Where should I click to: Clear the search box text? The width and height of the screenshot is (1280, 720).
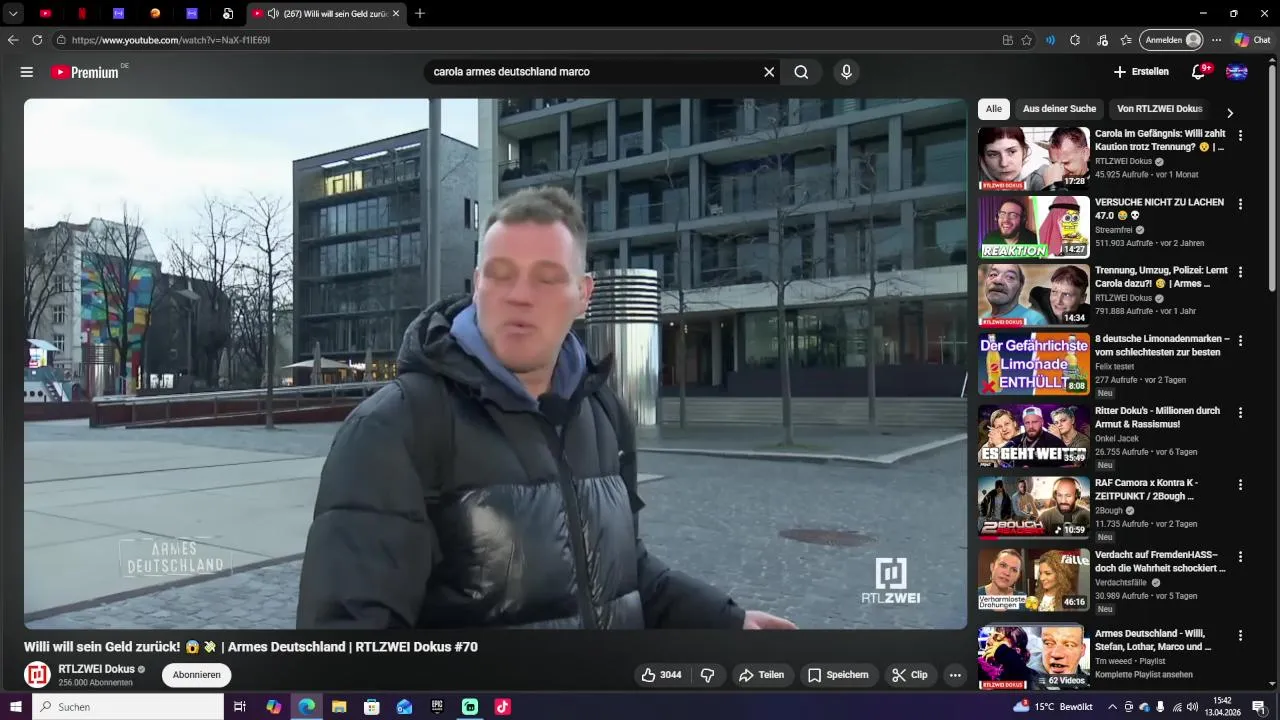(769, 72)
